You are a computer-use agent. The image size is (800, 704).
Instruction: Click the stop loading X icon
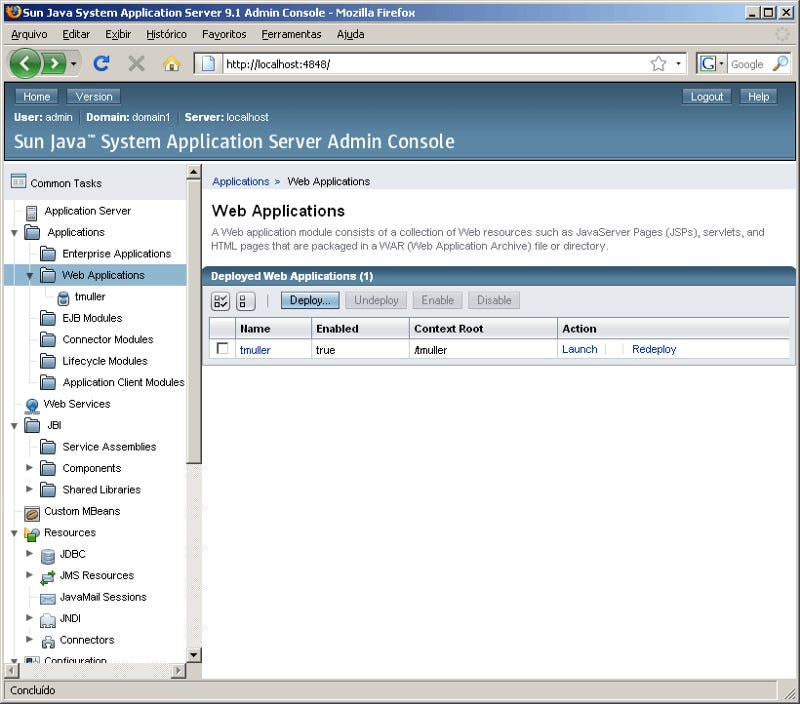tap(136, 64)
